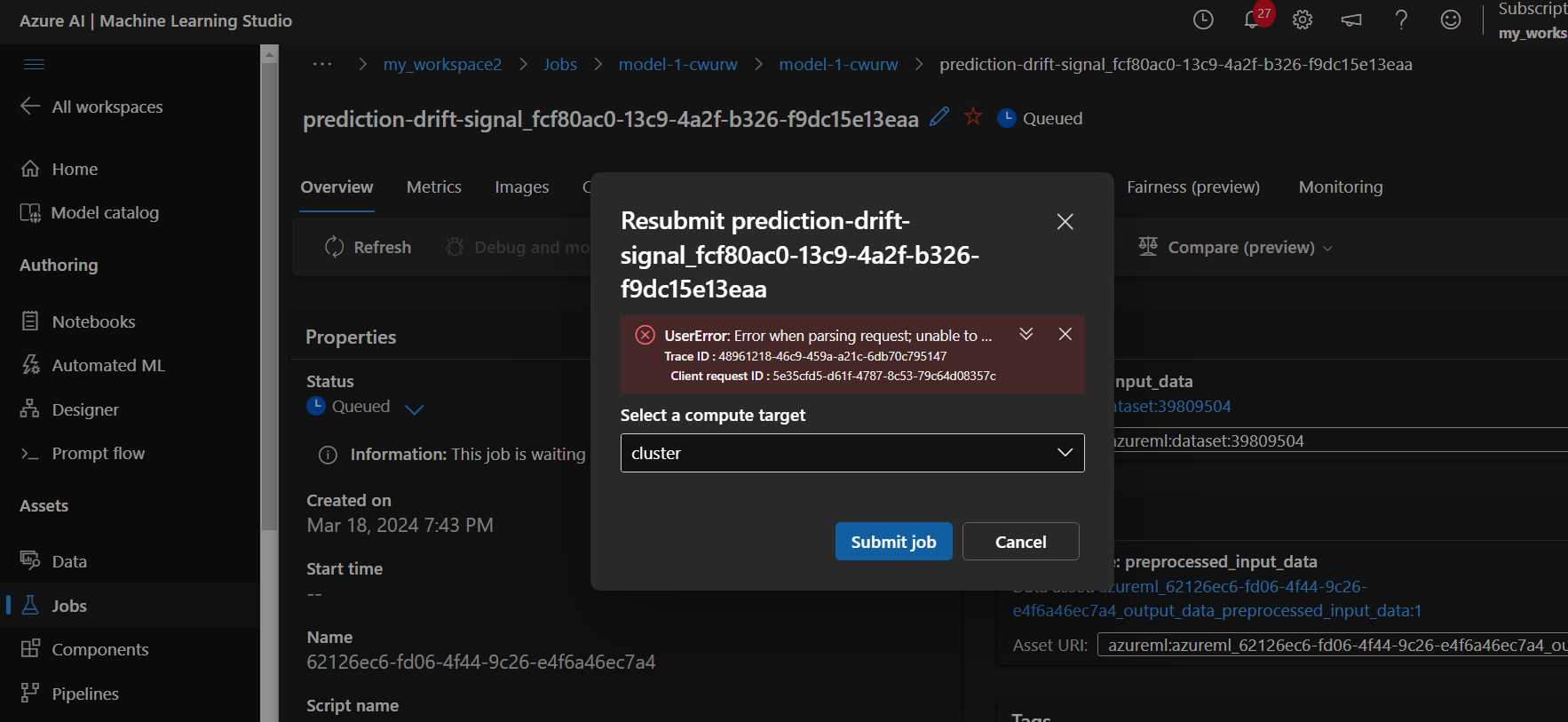
Task: Navigate to my_workspace2 breadcrumb
Action: click(x=442, y=64)
